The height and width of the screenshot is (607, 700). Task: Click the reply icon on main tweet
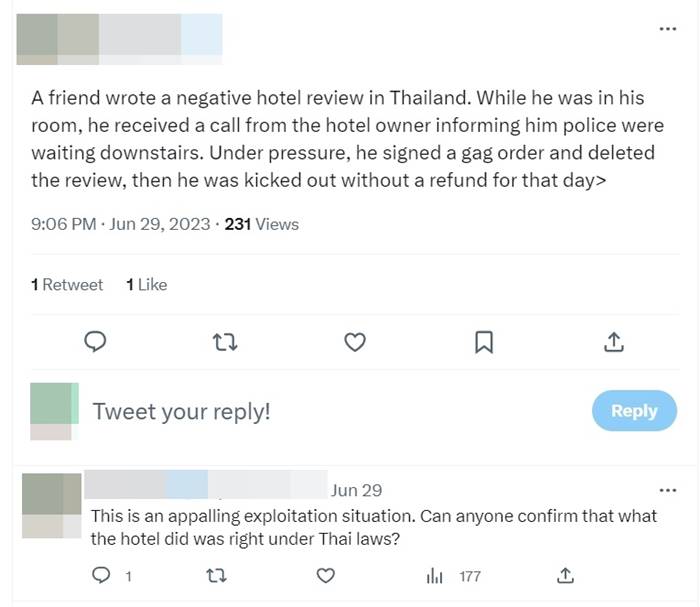click(94, 343)
